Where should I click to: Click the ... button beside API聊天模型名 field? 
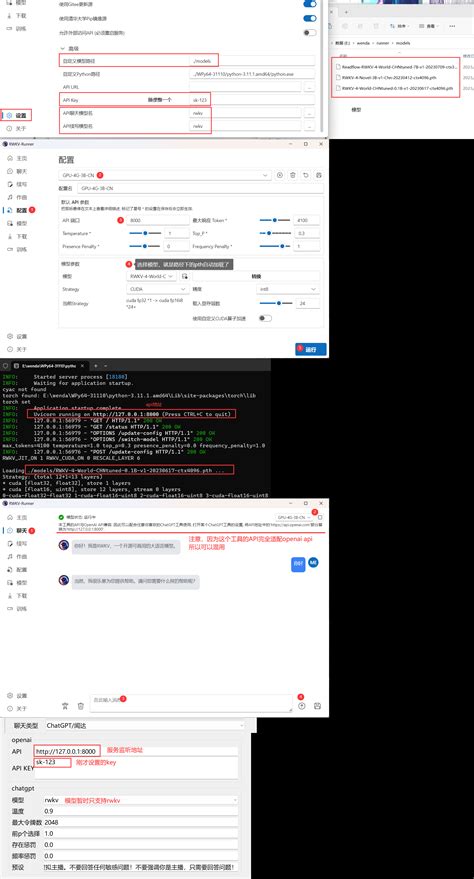[309, 113]
